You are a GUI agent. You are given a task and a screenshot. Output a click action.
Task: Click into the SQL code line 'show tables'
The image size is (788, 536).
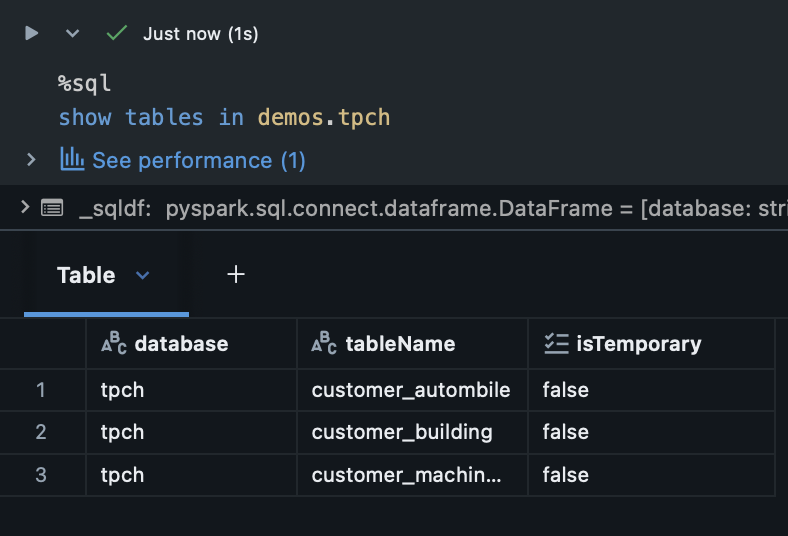click(224, 117)
